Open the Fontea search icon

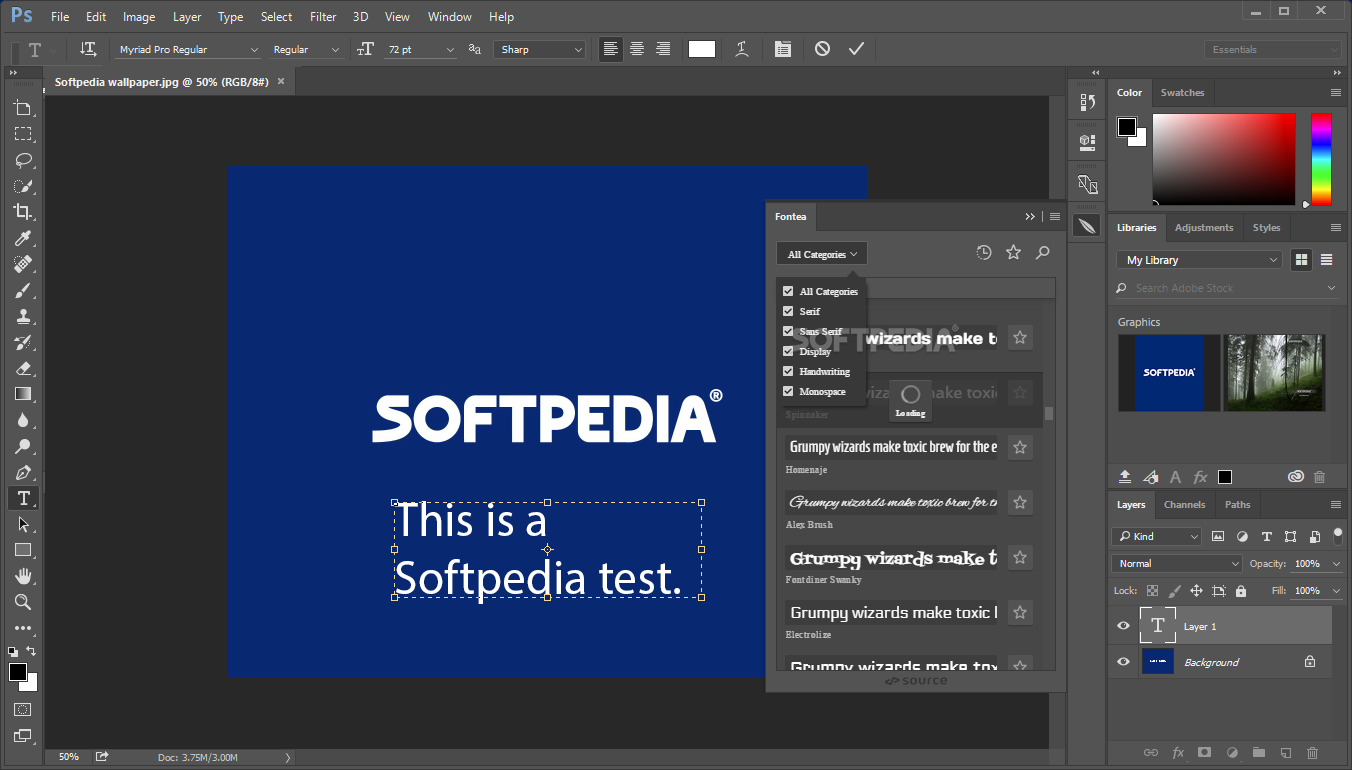point(1043,253)
